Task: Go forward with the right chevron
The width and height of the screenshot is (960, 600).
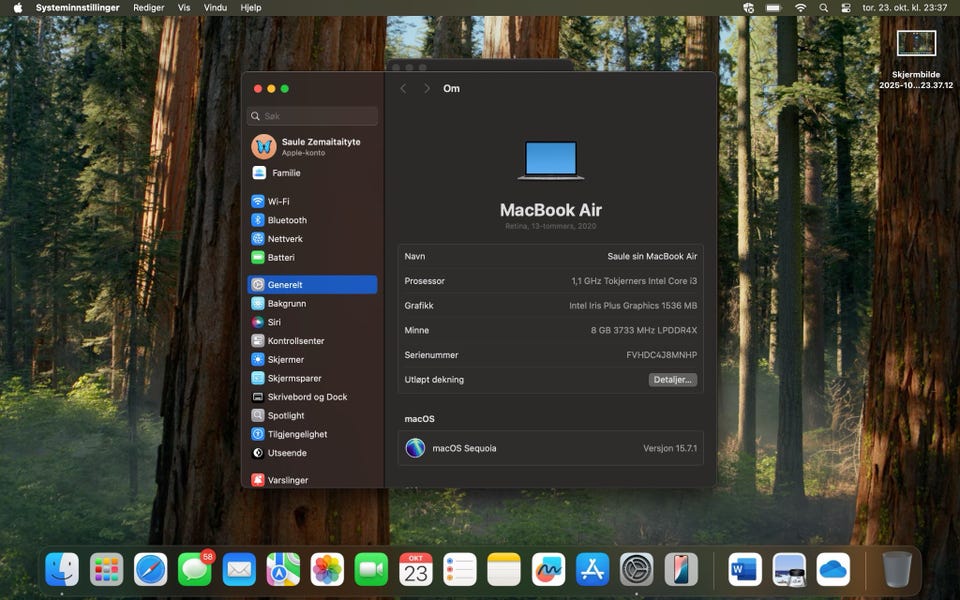Action: pos(427,89)
